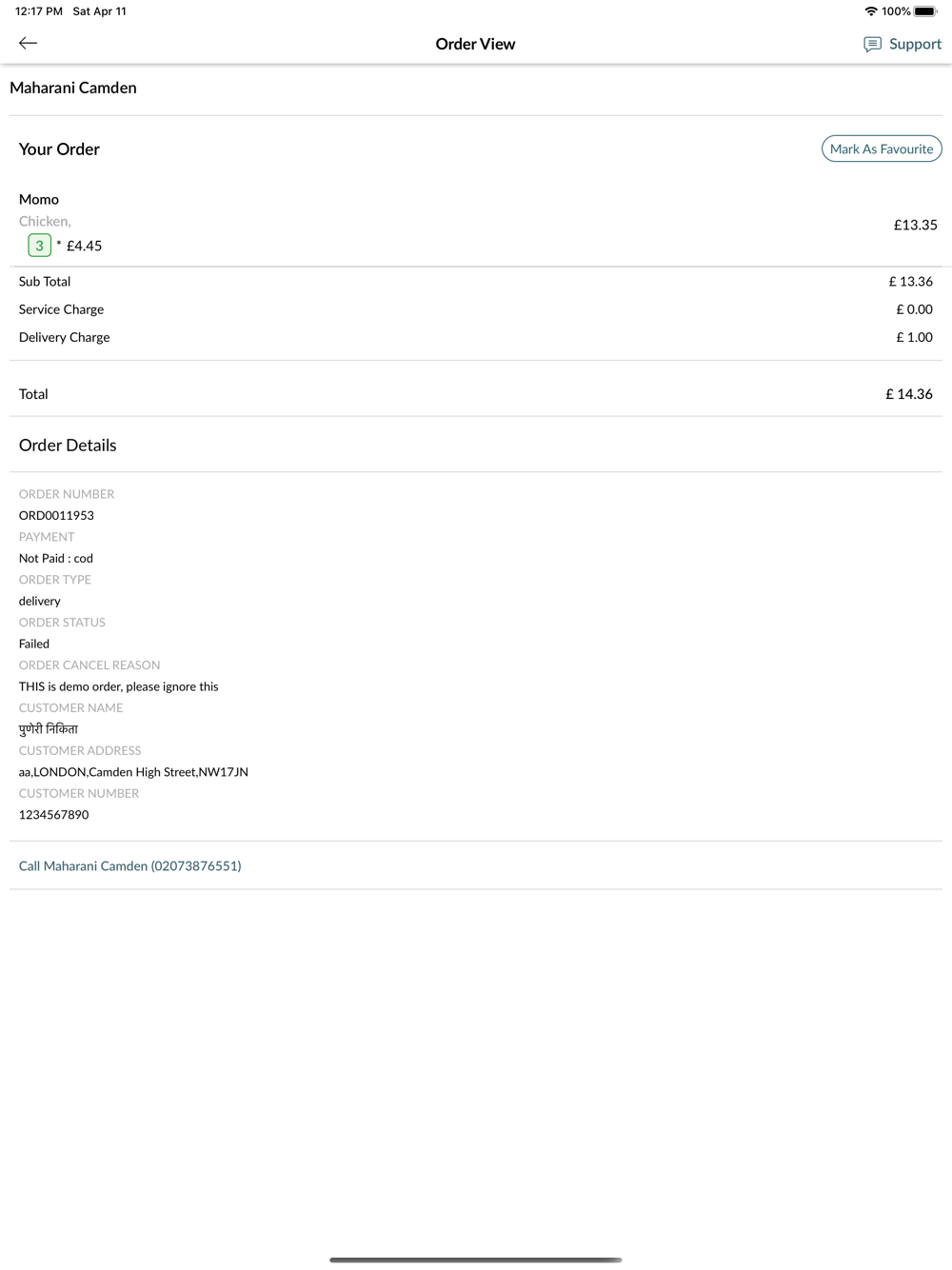Click the Order Details heading
This screenshot has width=952, height=1270.
(68, 445)
